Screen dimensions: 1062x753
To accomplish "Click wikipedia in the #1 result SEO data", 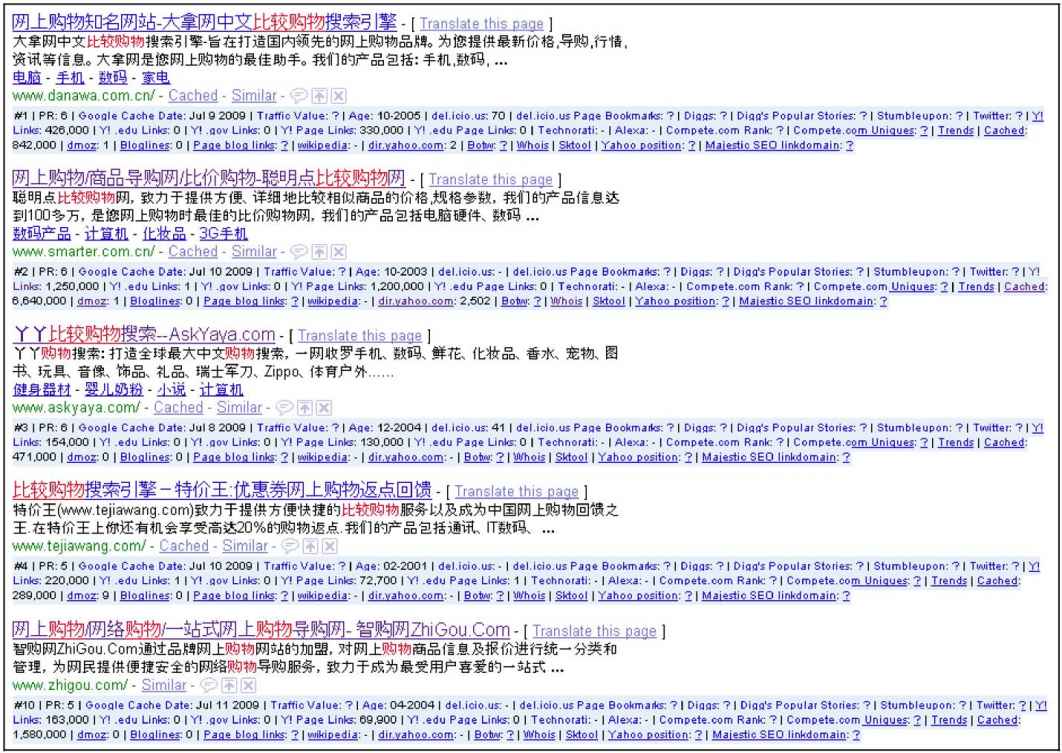I will pyautogui.click(x=323, y=146).
